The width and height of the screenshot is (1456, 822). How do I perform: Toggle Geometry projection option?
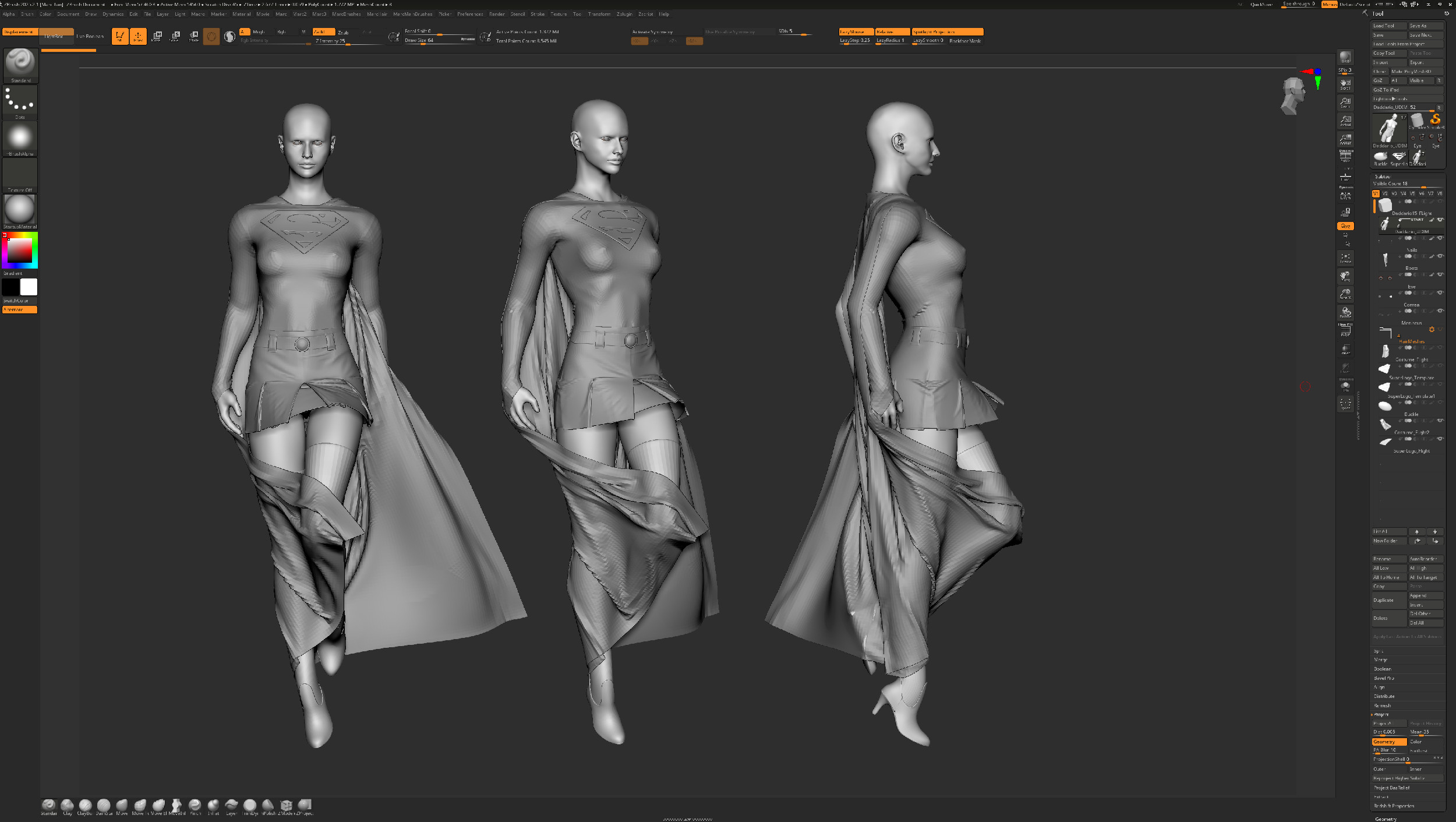point(1389,742)
